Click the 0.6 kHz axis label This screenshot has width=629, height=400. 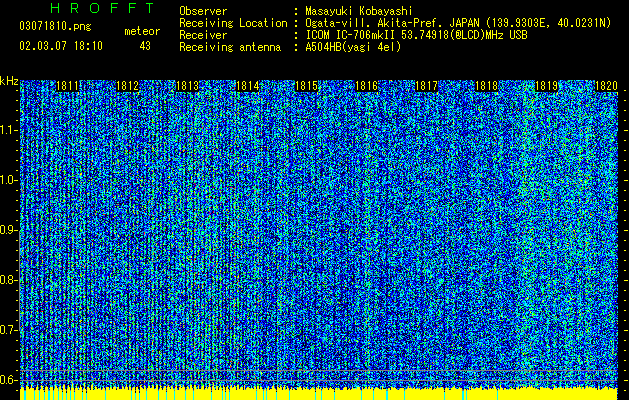pyautogui.click(x=9, y=380)
